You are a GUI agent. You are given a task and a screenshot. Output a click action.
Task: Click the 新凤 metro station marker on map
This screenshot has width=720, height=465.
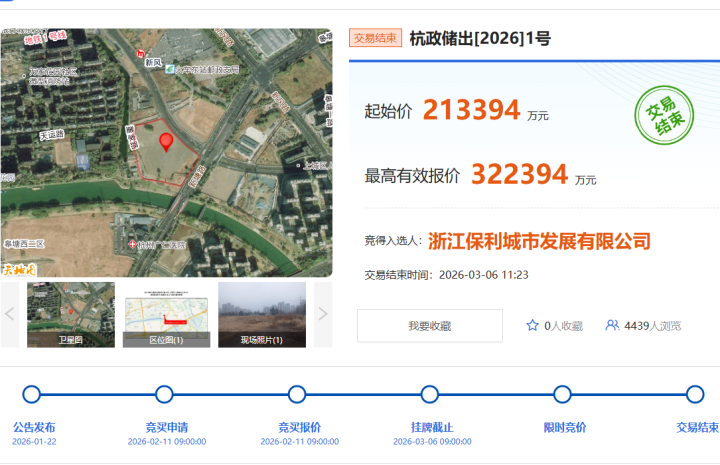141,54
